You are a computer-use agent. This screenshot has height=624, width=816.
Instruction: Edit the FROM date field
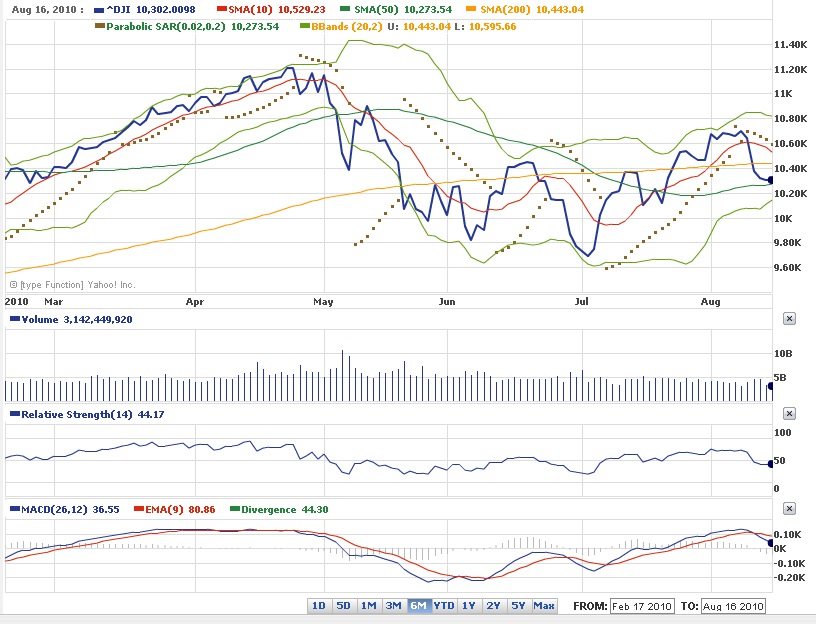[x=642, y=606]
